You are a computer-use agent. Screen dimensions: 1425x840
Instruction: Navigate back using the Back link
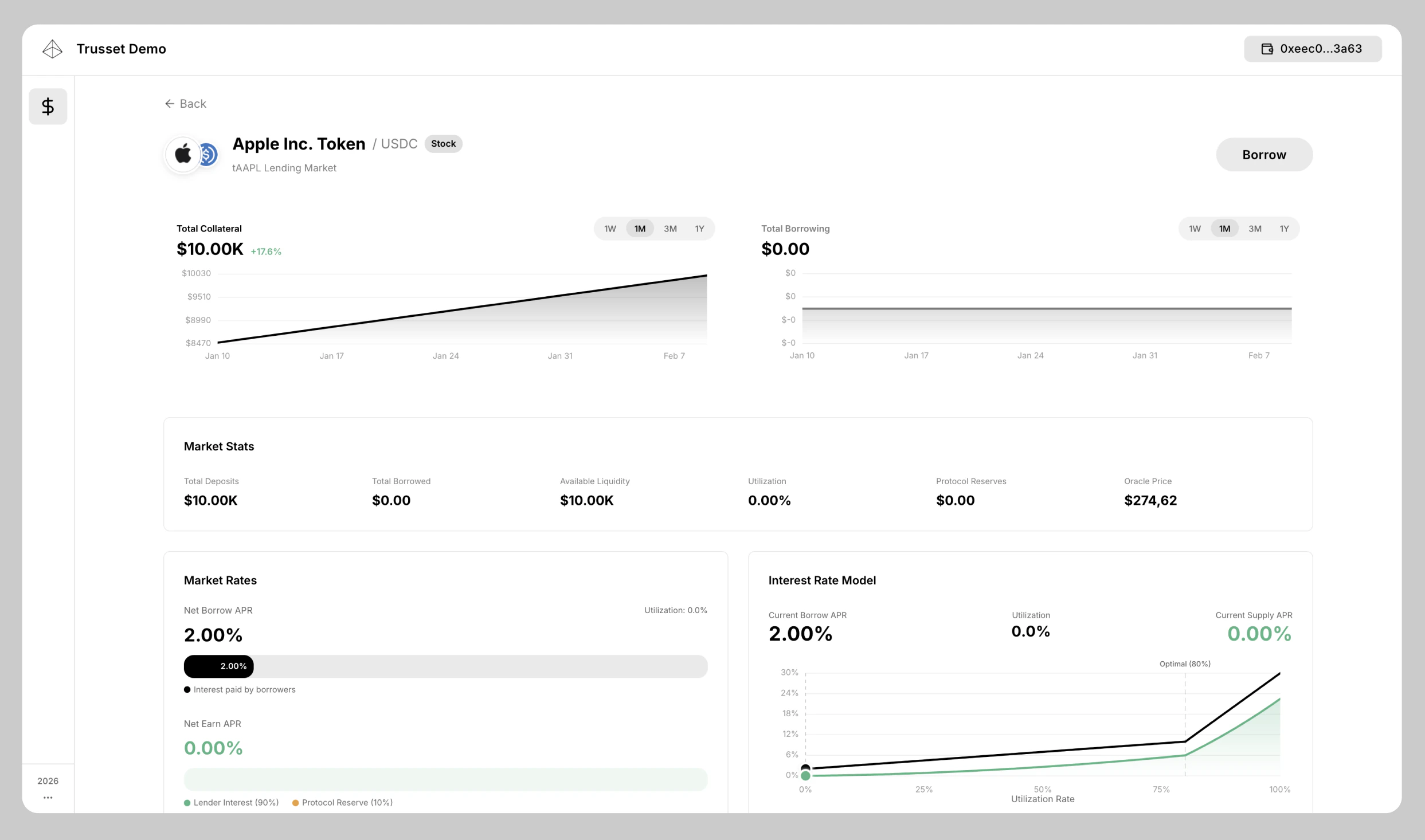coord(185,103)
